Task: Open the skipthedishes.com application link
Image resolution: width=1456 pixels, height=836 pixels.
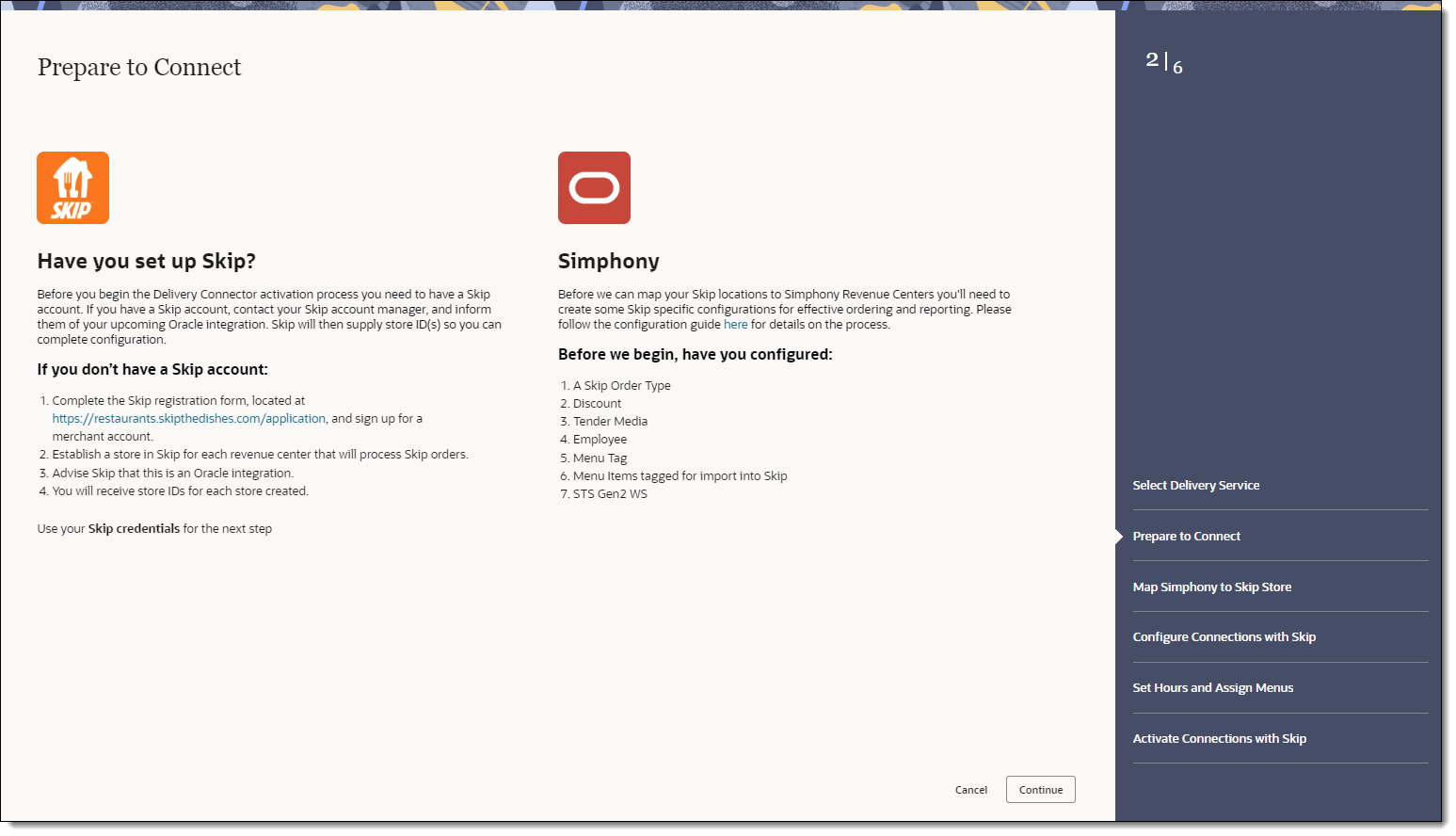Action: pyautogui.click(x=189, y=418)
